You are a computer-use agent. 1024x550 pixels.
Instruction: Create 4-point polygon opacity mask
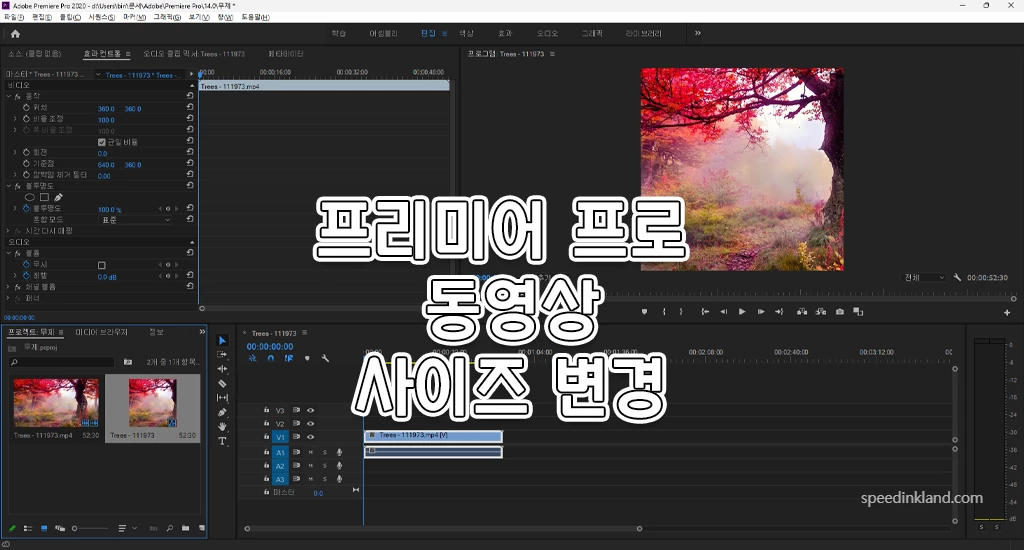[44, 197]
